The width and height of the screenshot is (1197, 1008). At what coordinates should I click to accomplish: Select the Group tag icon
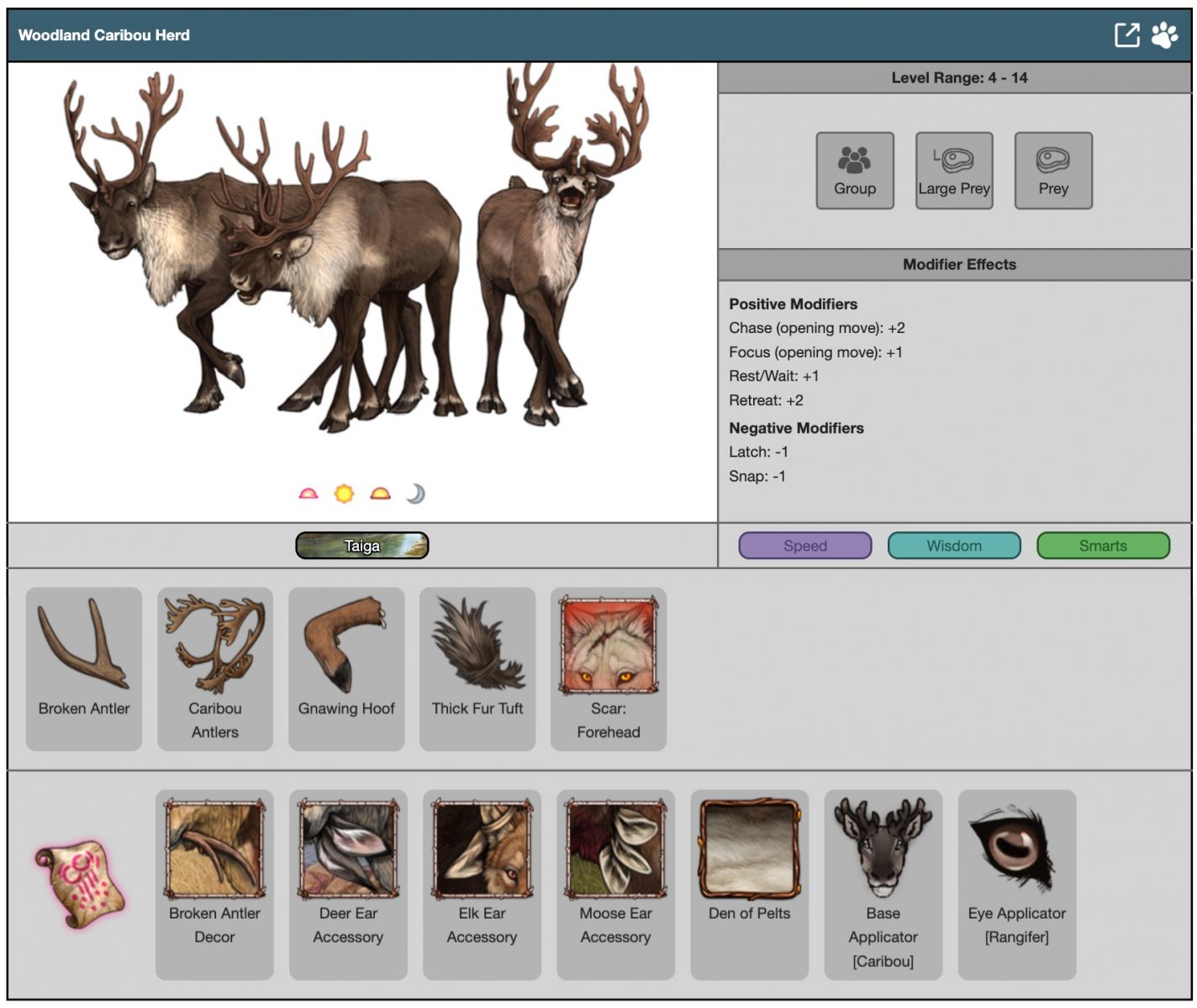[x=854, y=171]
